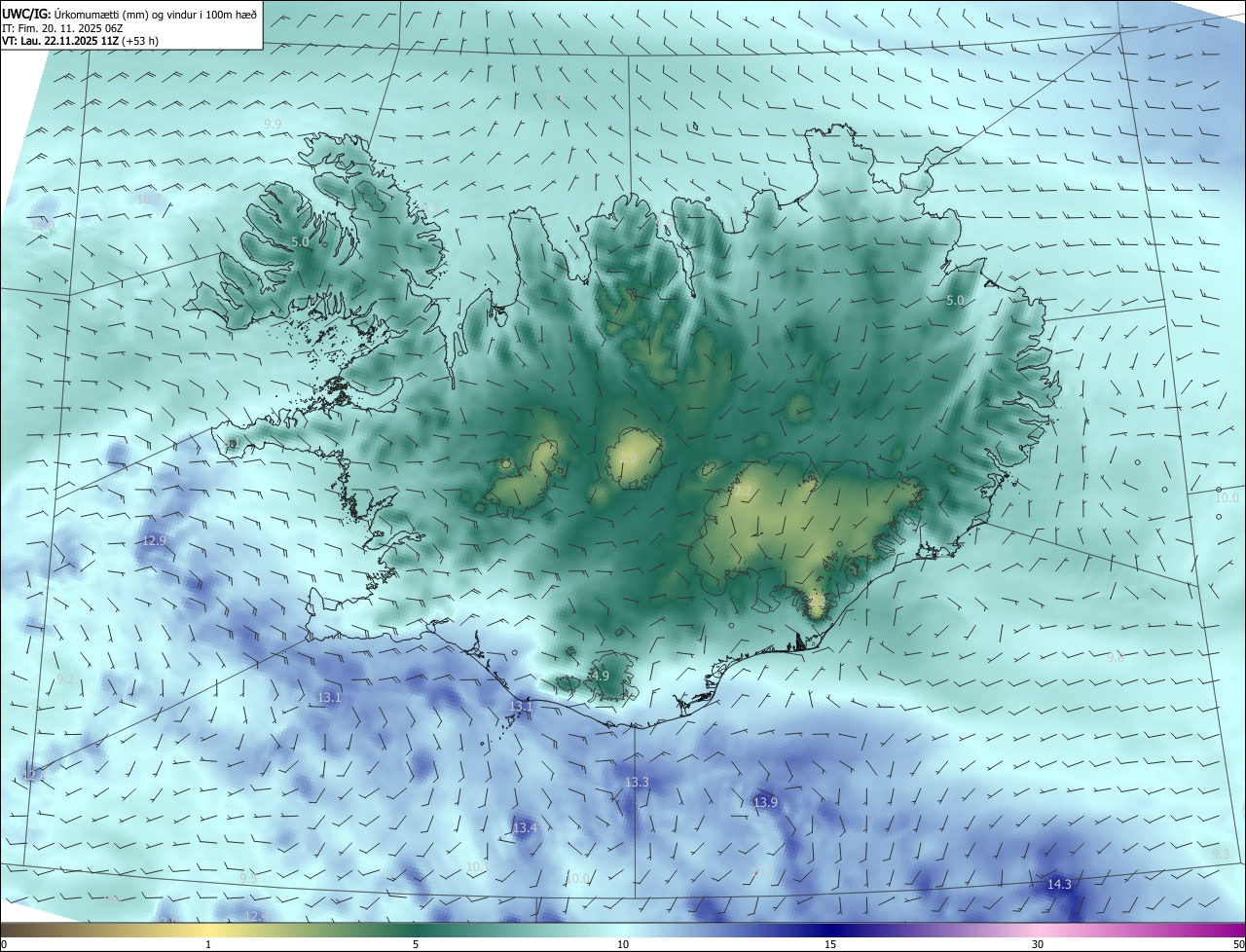1246x952 pixels.
Task: Select the 5 tick on the colour scale
Action: coord(416,945)
